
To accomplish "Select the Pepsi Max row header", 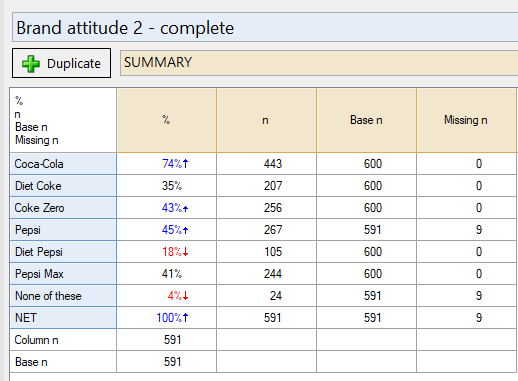I will [63, 274].
